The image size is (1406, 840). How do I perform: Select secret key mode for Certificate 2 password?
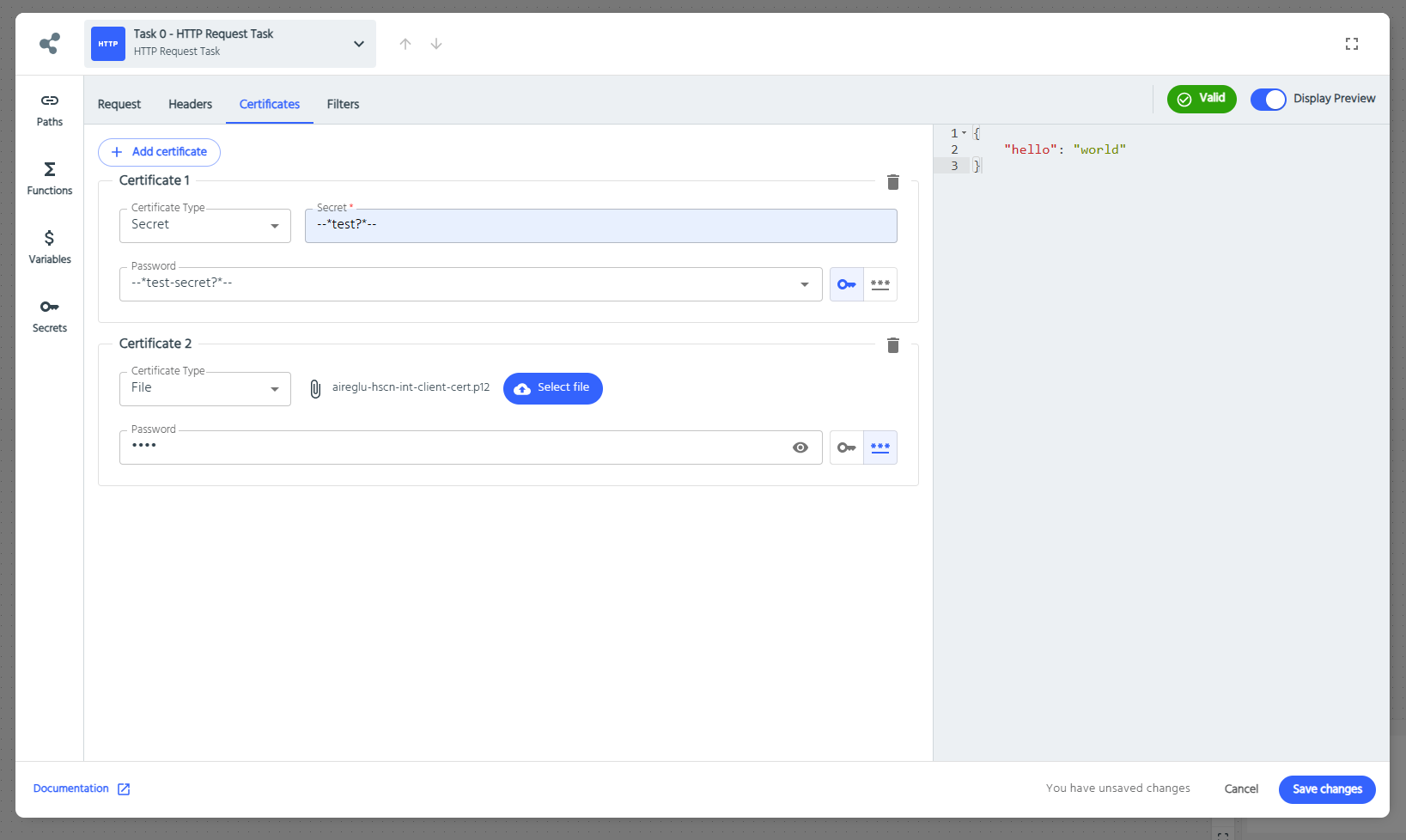click(x=847, y=447)
